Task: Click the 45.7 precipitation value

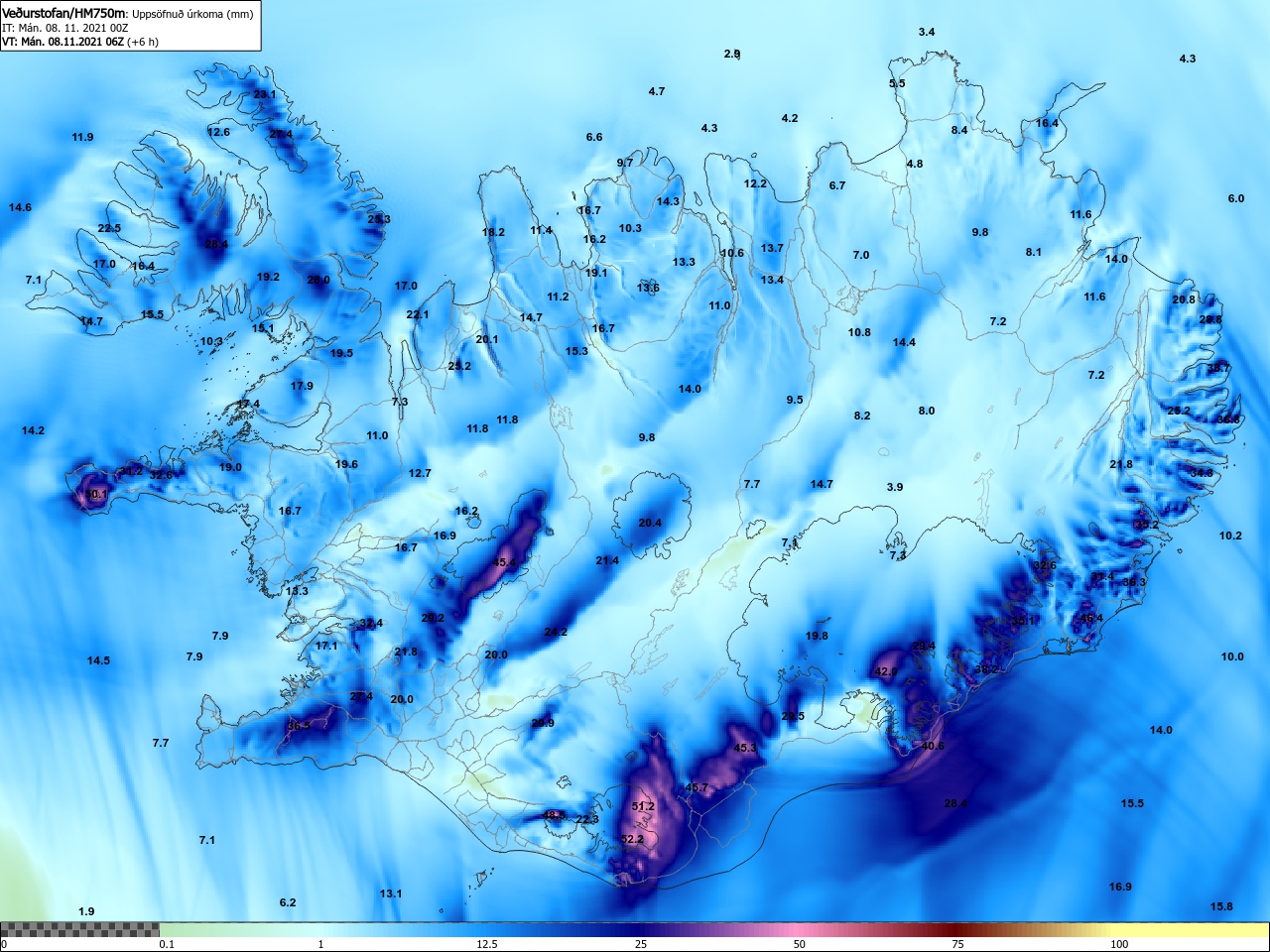Action: [x=697, y=788]
